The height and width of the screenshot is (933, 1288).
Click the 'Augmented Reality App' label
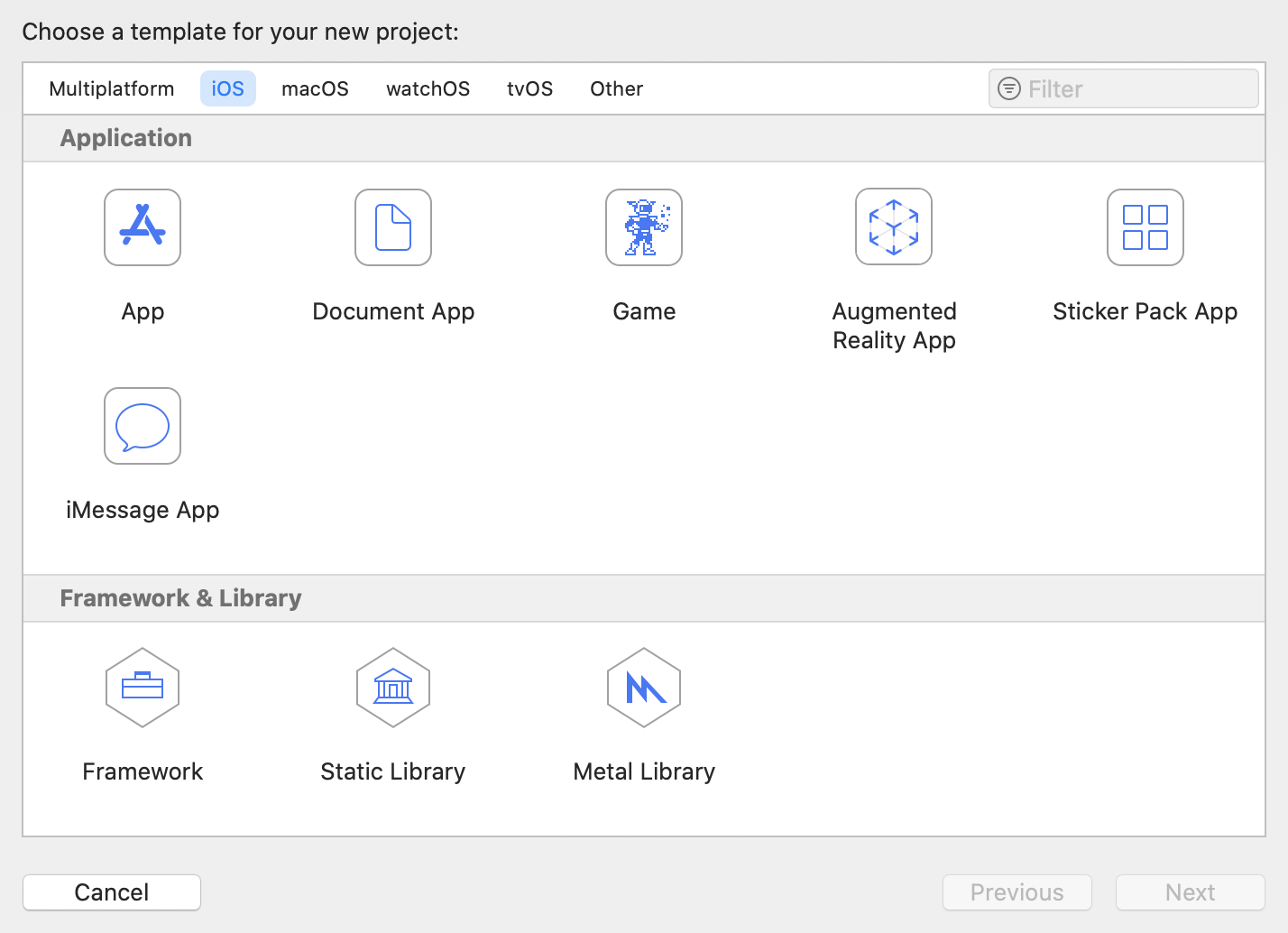tap(894, 326)
